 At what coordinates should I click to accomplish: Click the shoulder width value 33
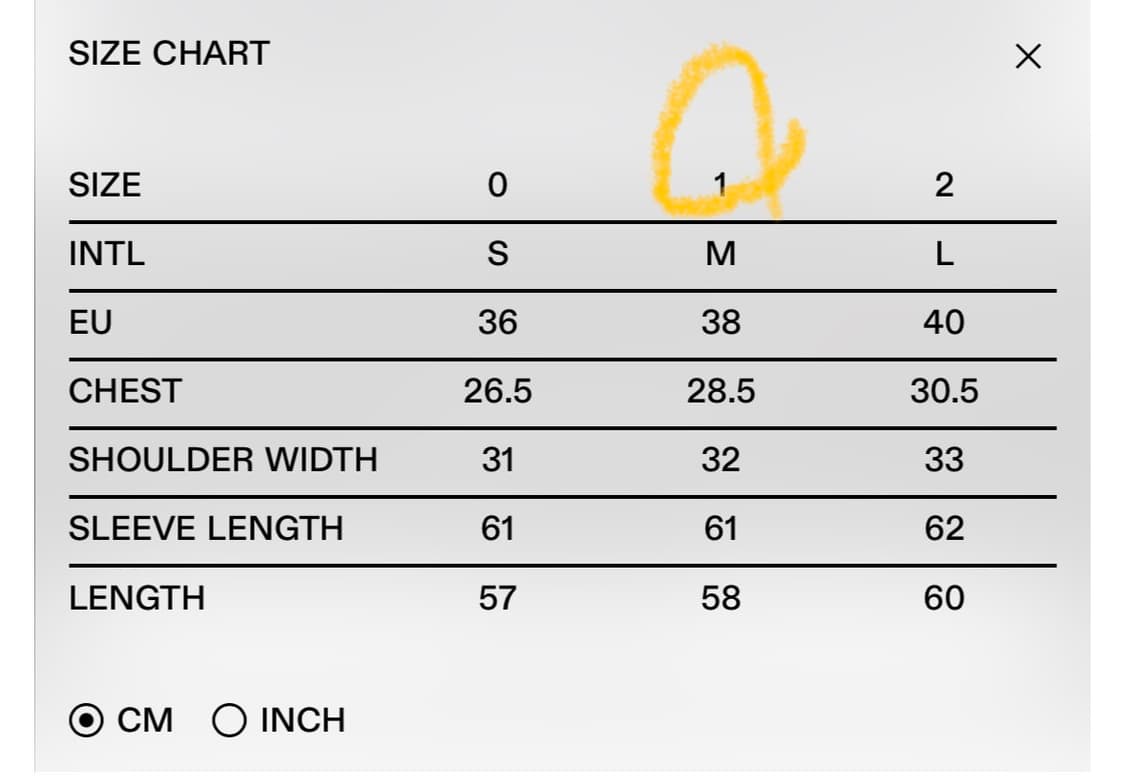(x=943, y=460)
